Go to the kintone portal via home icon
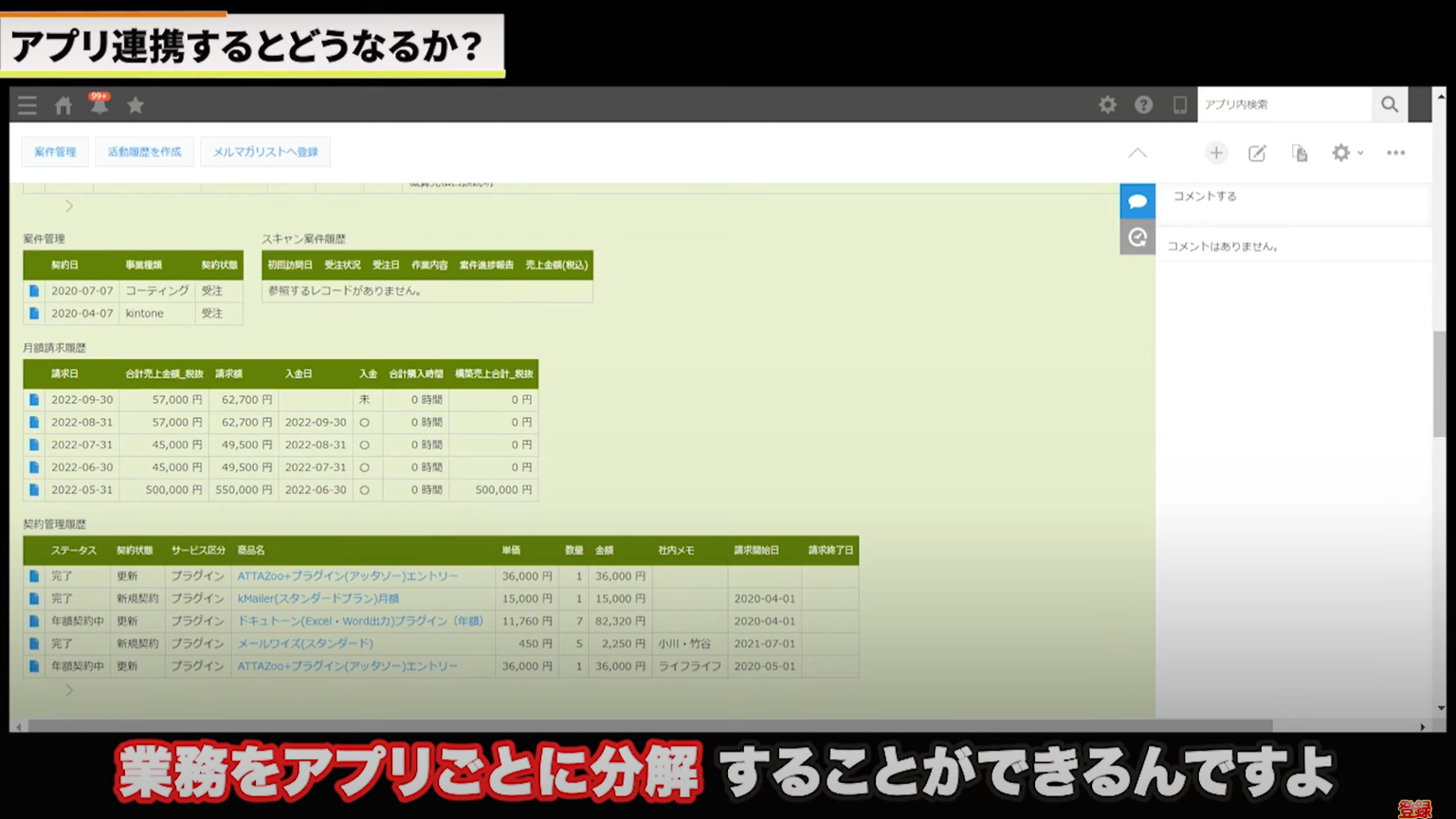Viewport: 1456px width, 819px height. [x=63, y=105]
